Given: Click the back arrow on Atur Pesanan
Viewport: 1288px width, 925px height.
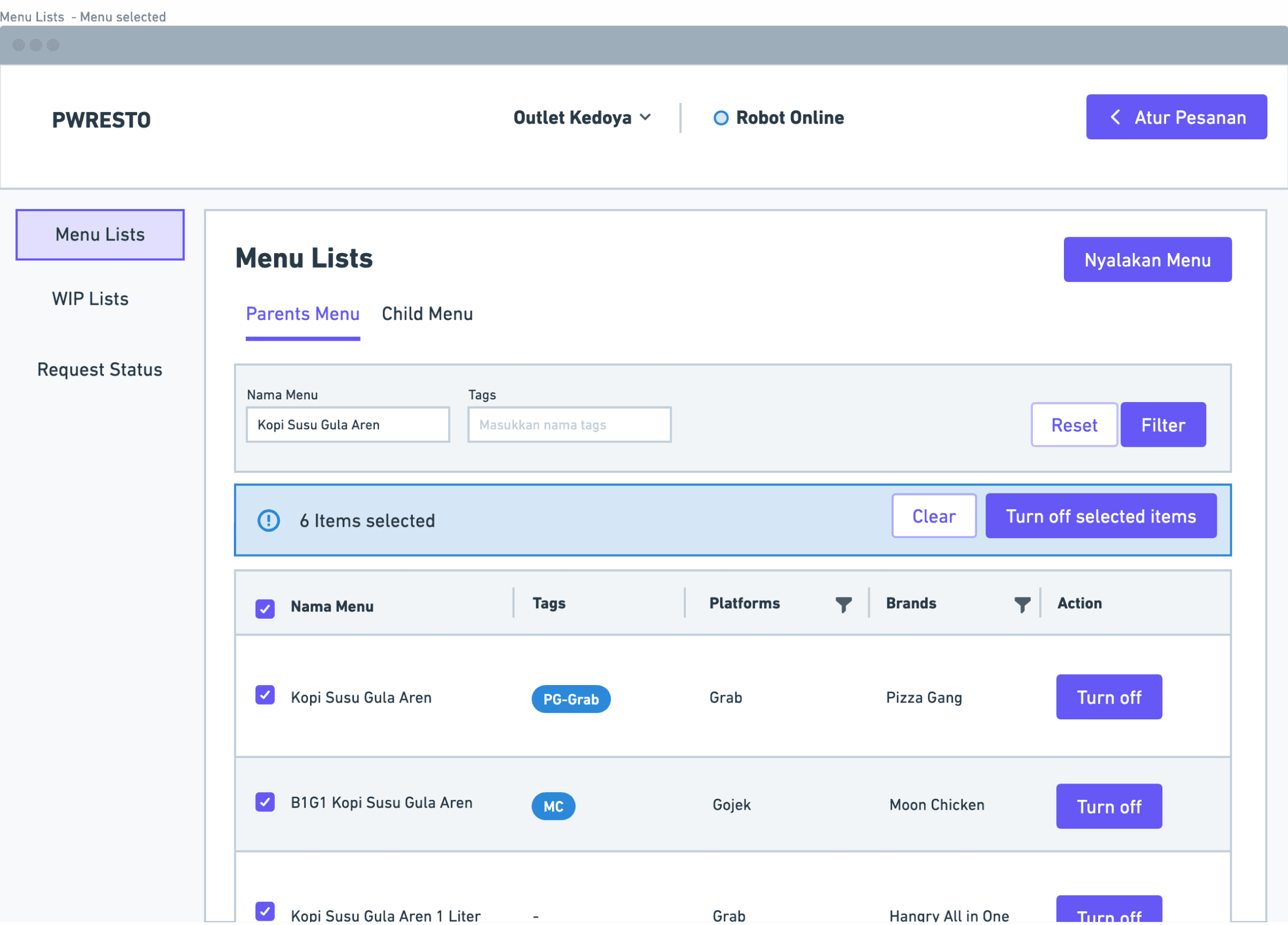Looking at the screenshot, I should 1116,117.
